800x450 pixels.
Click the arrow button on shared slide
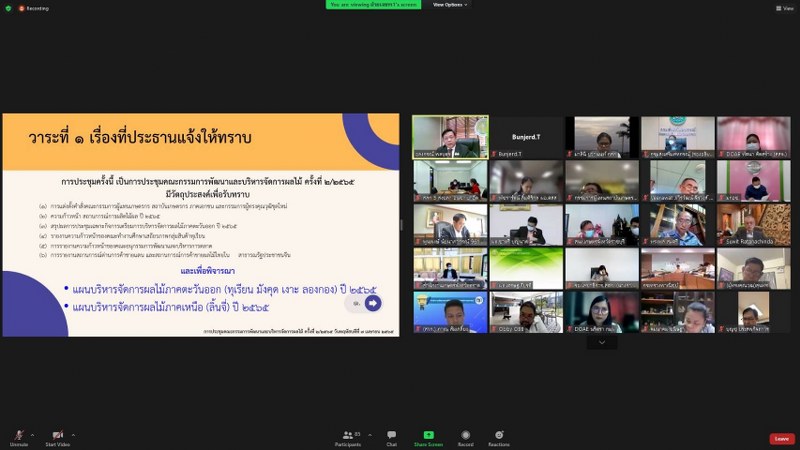click(x=372, y=302)
